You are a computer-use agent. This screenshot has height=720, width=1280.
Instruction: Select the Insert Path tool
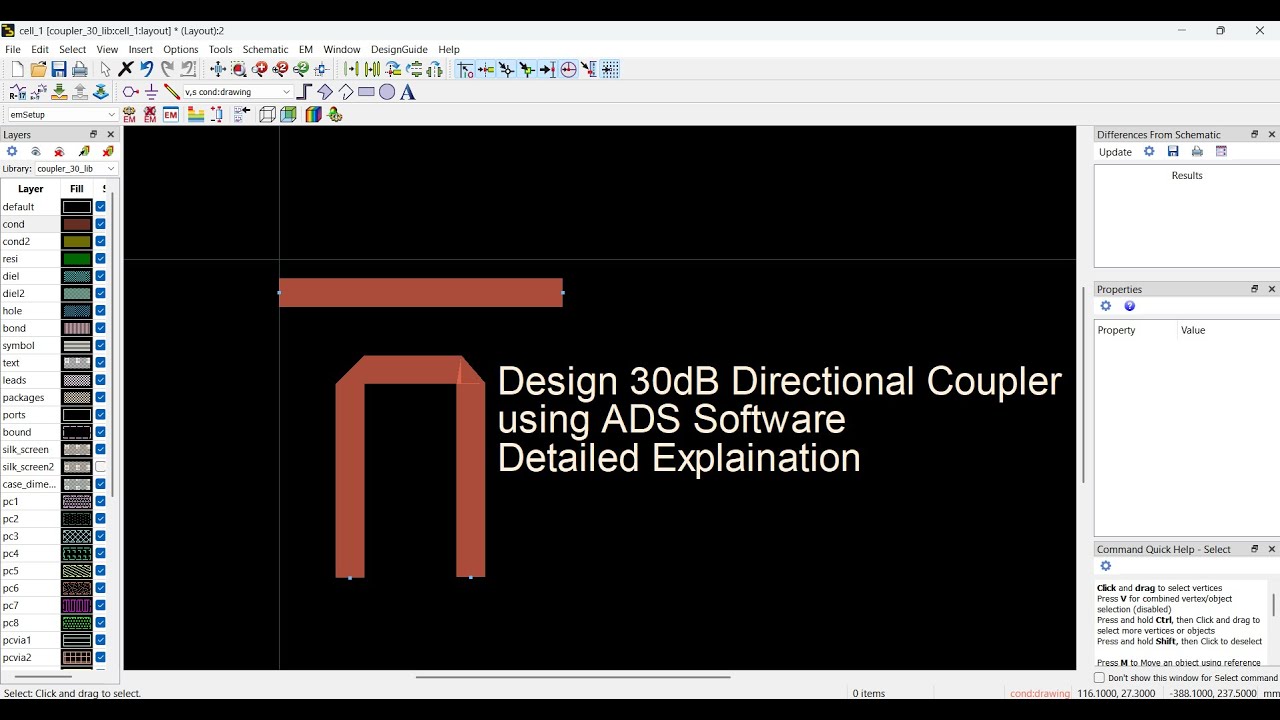[x=305, y=92]
